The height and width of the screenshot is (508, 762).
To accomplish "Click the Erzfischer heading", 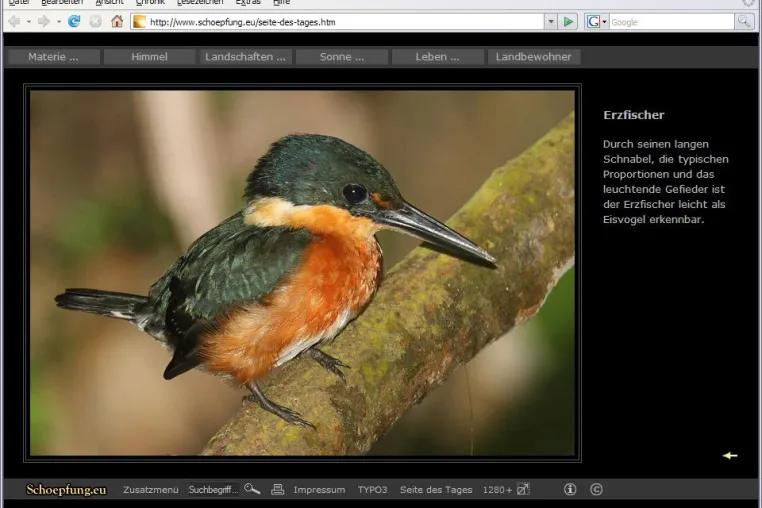I will tap(633, 115).
